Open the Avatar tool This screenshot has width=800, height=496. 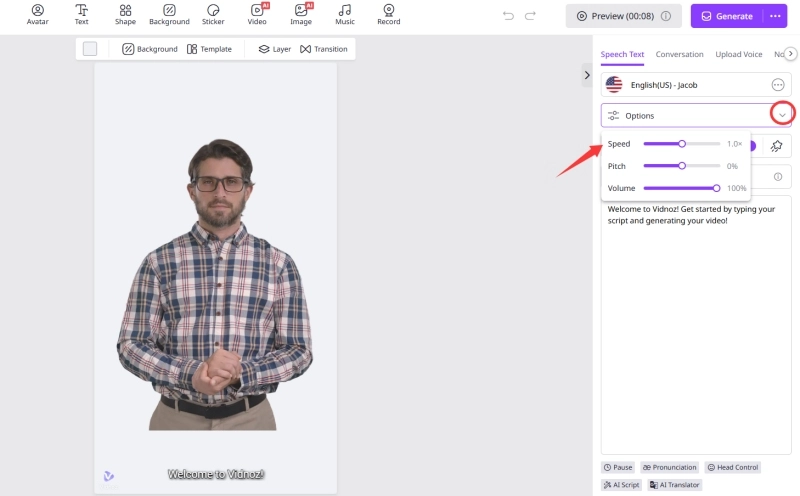click(x=37, y=14)
